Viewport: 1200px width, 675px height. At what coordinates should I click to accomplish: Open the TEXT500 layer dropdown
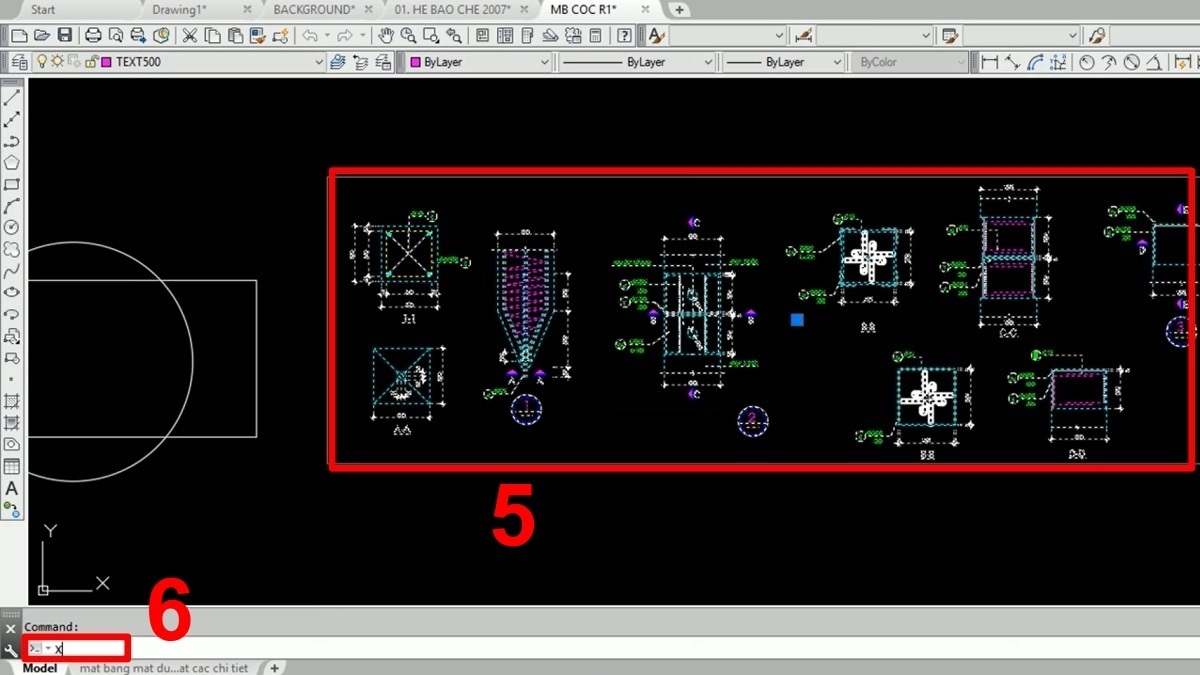coord(319,62)
